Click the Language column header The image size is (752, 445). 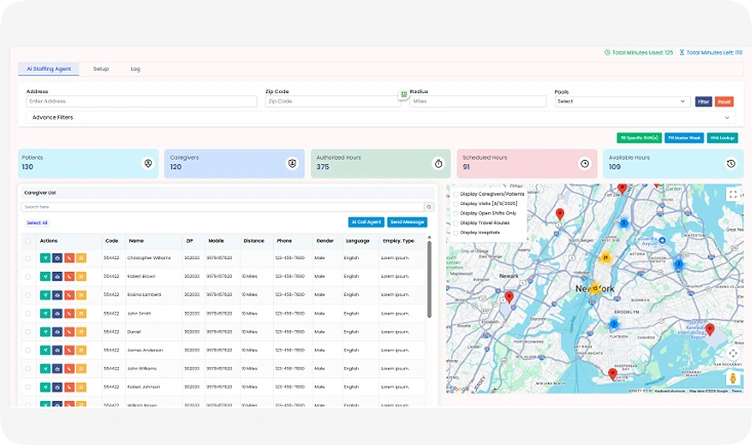(358, 241)
